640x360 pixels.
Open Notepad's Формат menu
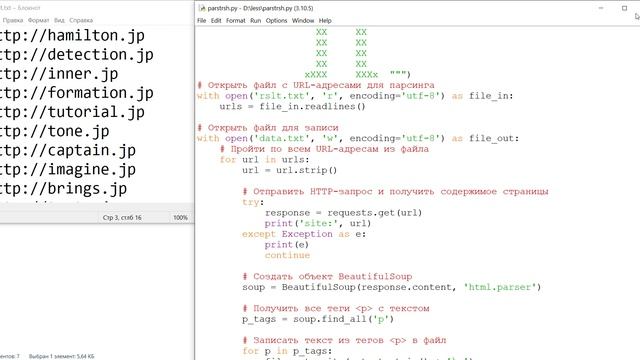point(38,20)
